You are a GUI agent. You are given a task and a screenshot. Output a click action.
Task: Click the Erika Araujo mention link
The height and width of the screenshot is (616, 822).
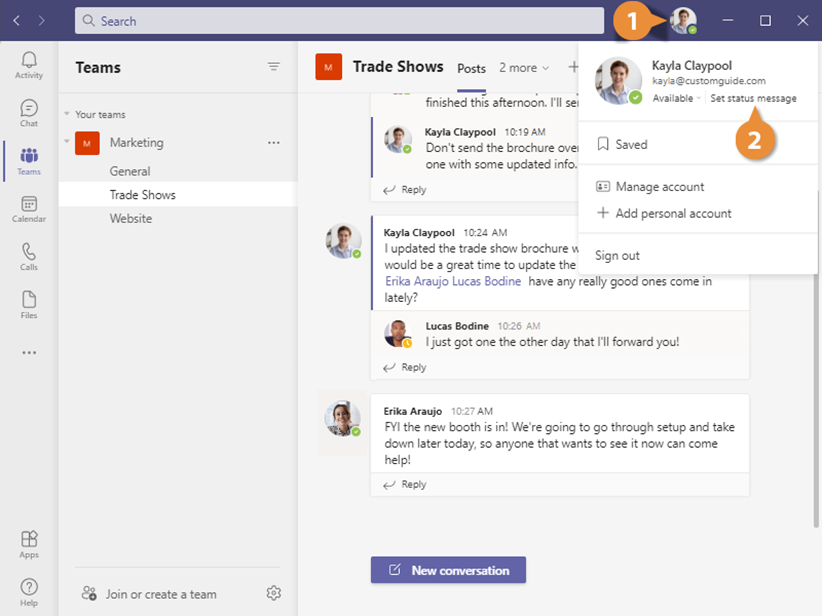click(x=417, y=281)
